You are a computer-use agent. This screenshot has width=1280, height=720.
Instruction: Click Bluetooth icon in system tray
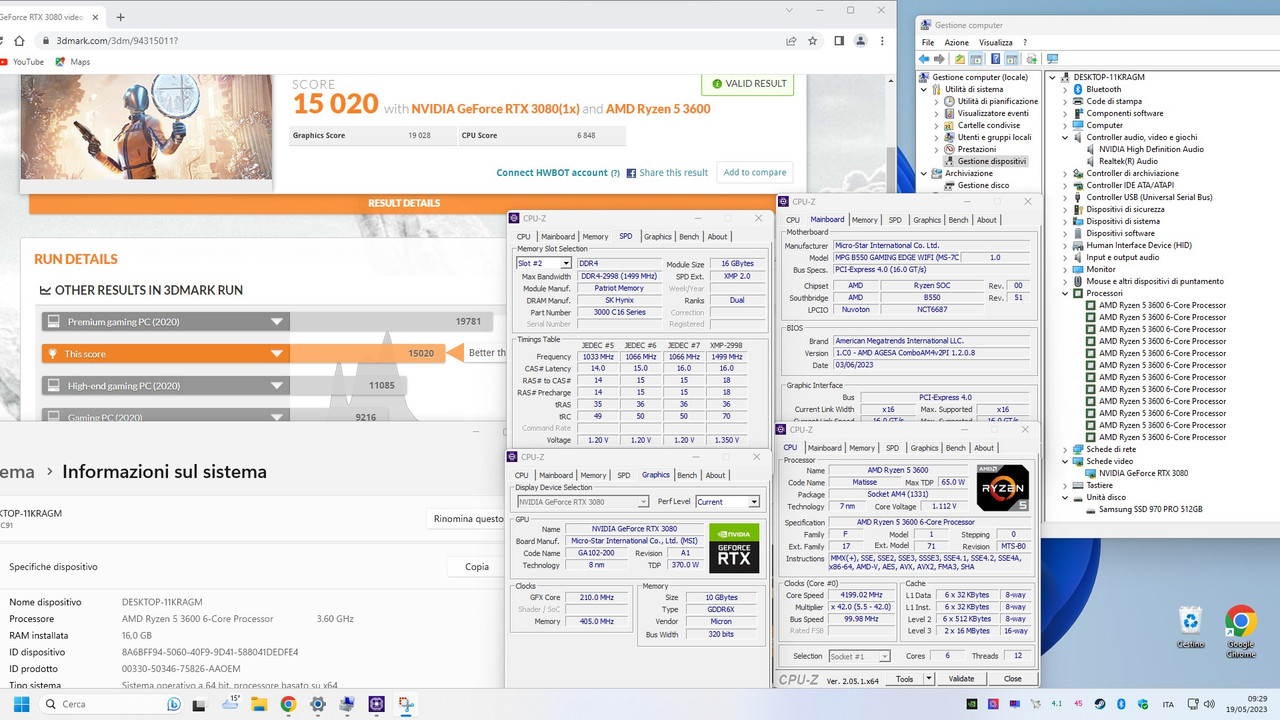[x=1121, y=704]
